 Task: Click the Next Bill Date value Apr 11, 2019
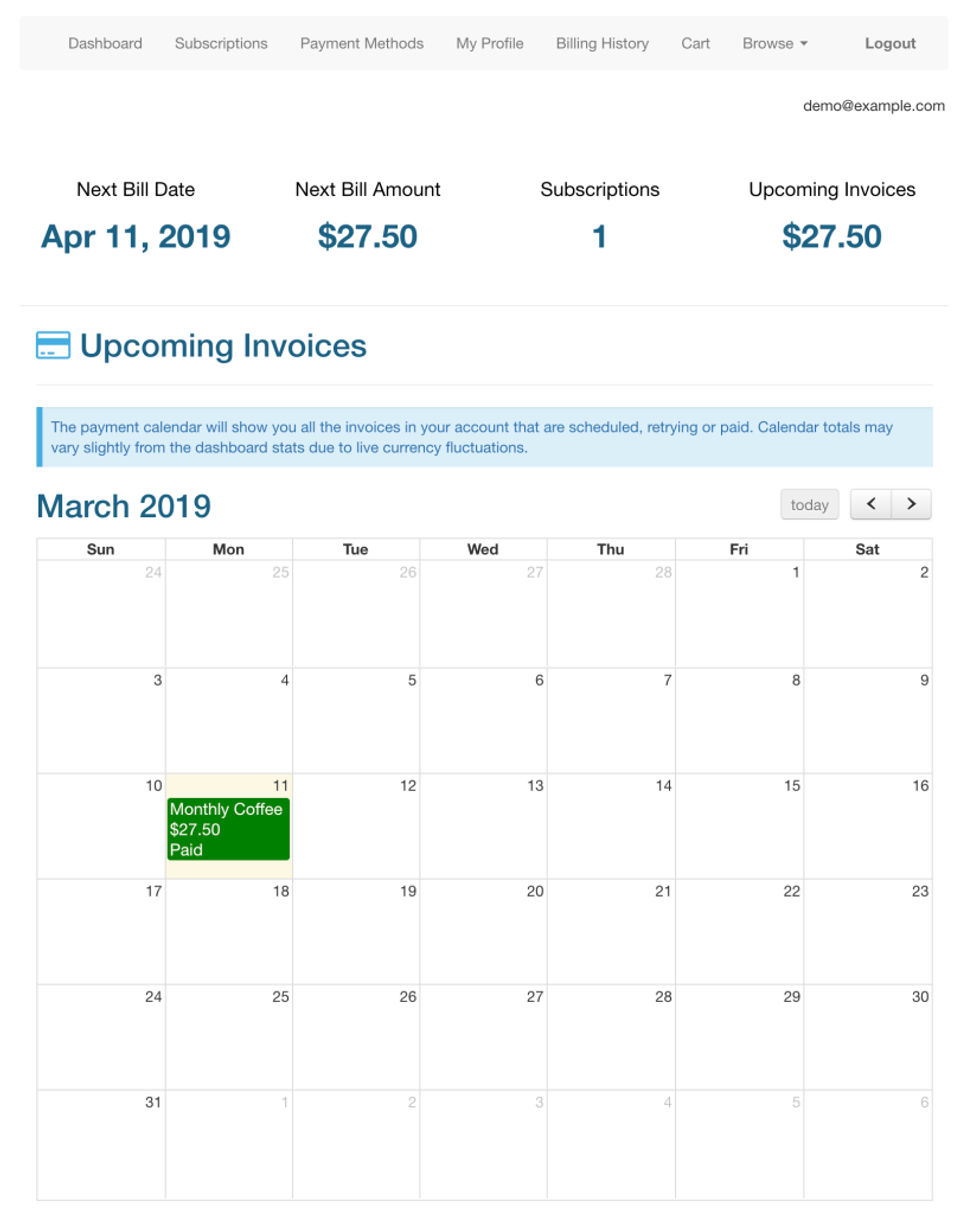pos(136,237)
